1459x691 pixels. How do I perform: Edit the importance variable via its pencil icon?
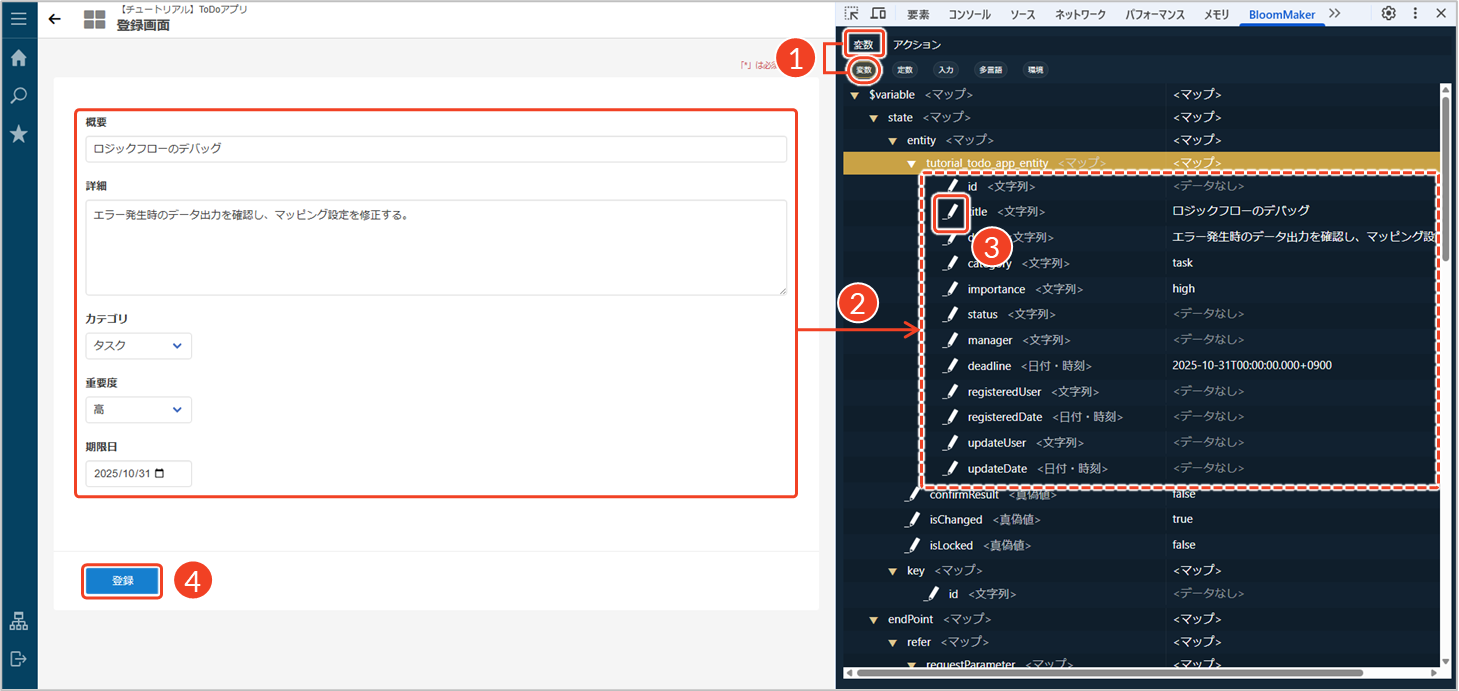pos(951,289)
